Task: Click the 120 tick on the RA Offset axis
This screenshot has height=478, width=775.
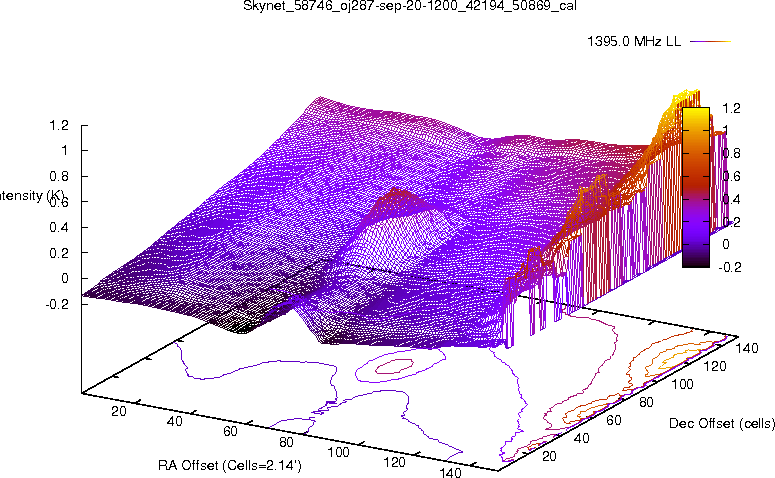Action: pos(394,463)
